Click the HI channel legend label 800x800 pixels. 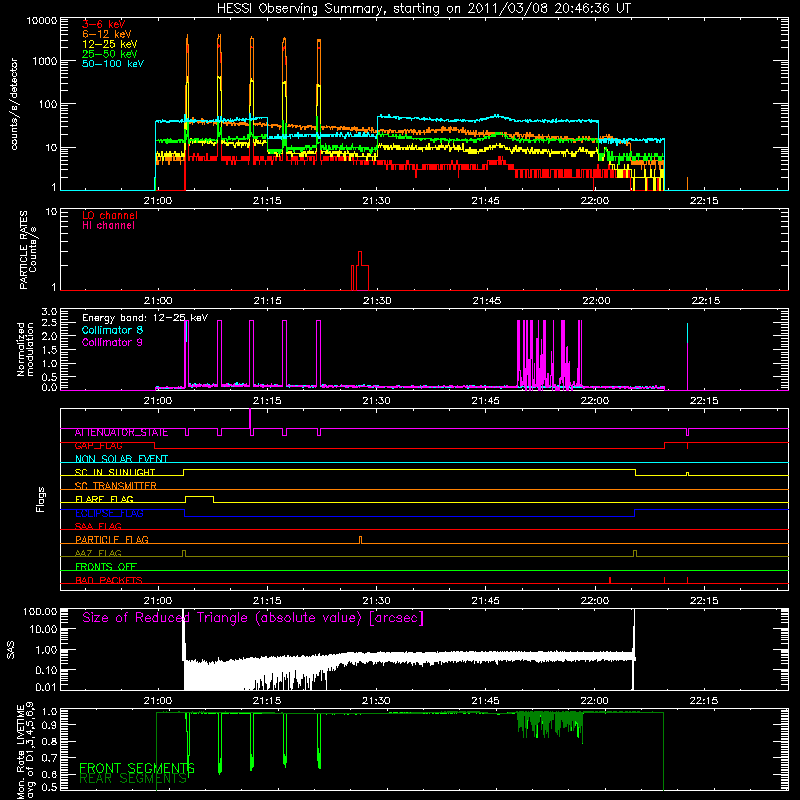click(108, 226)
